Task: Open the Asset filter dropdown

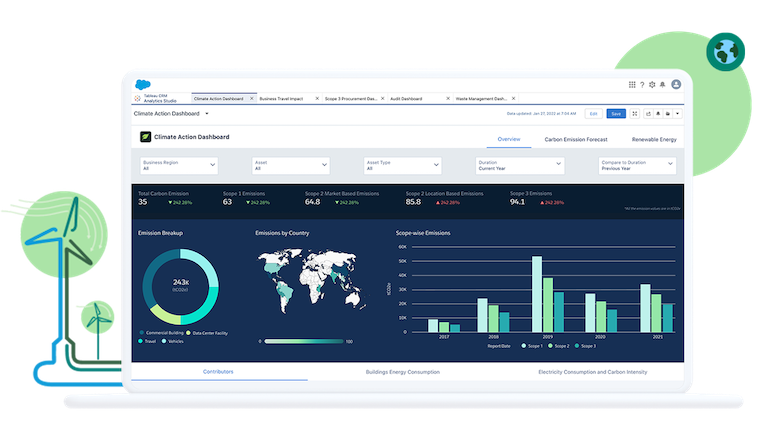Action: (290, 165)
